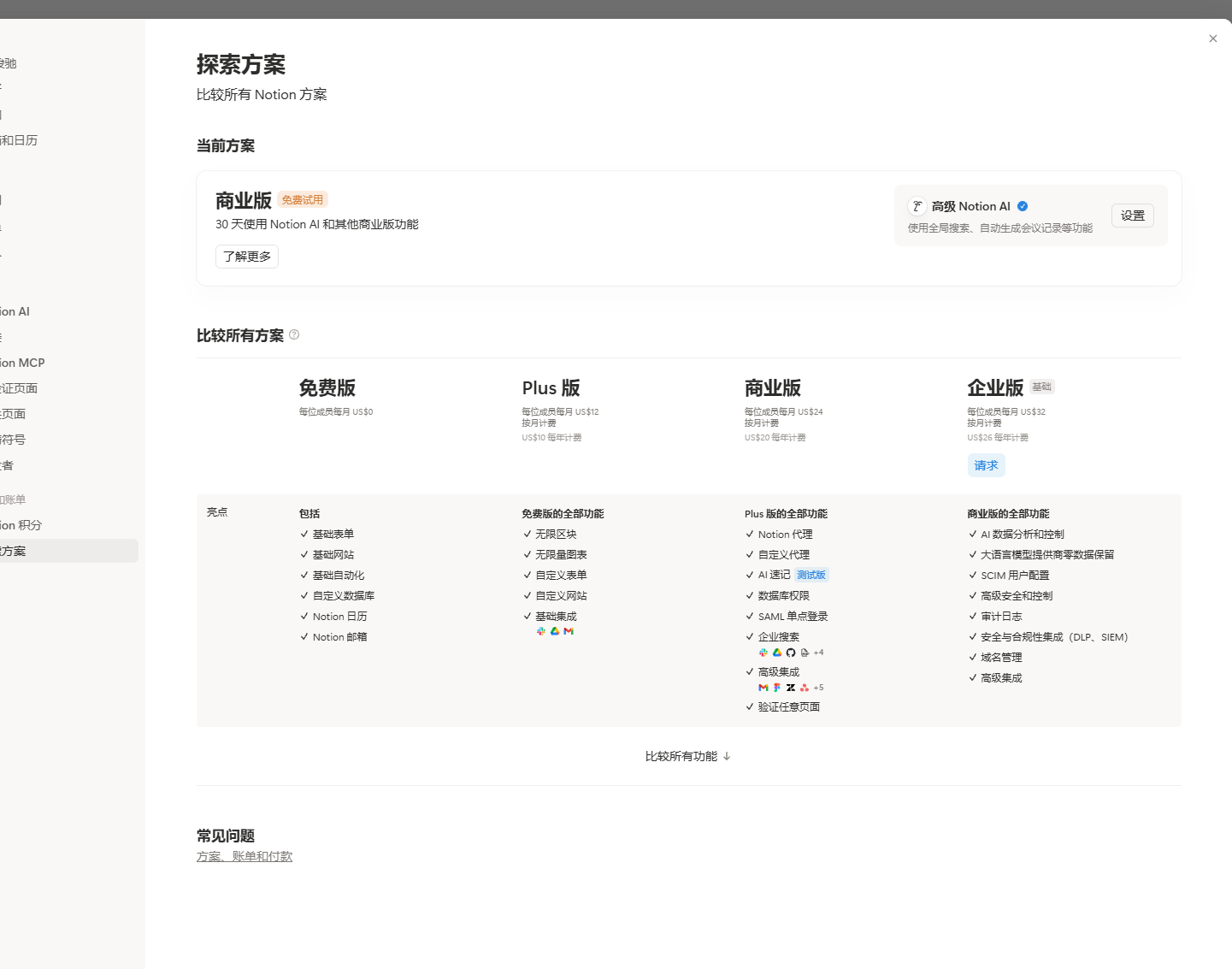
Task: Click the Asana icon in the 商业版 高级集成 row
Action: 805,688
